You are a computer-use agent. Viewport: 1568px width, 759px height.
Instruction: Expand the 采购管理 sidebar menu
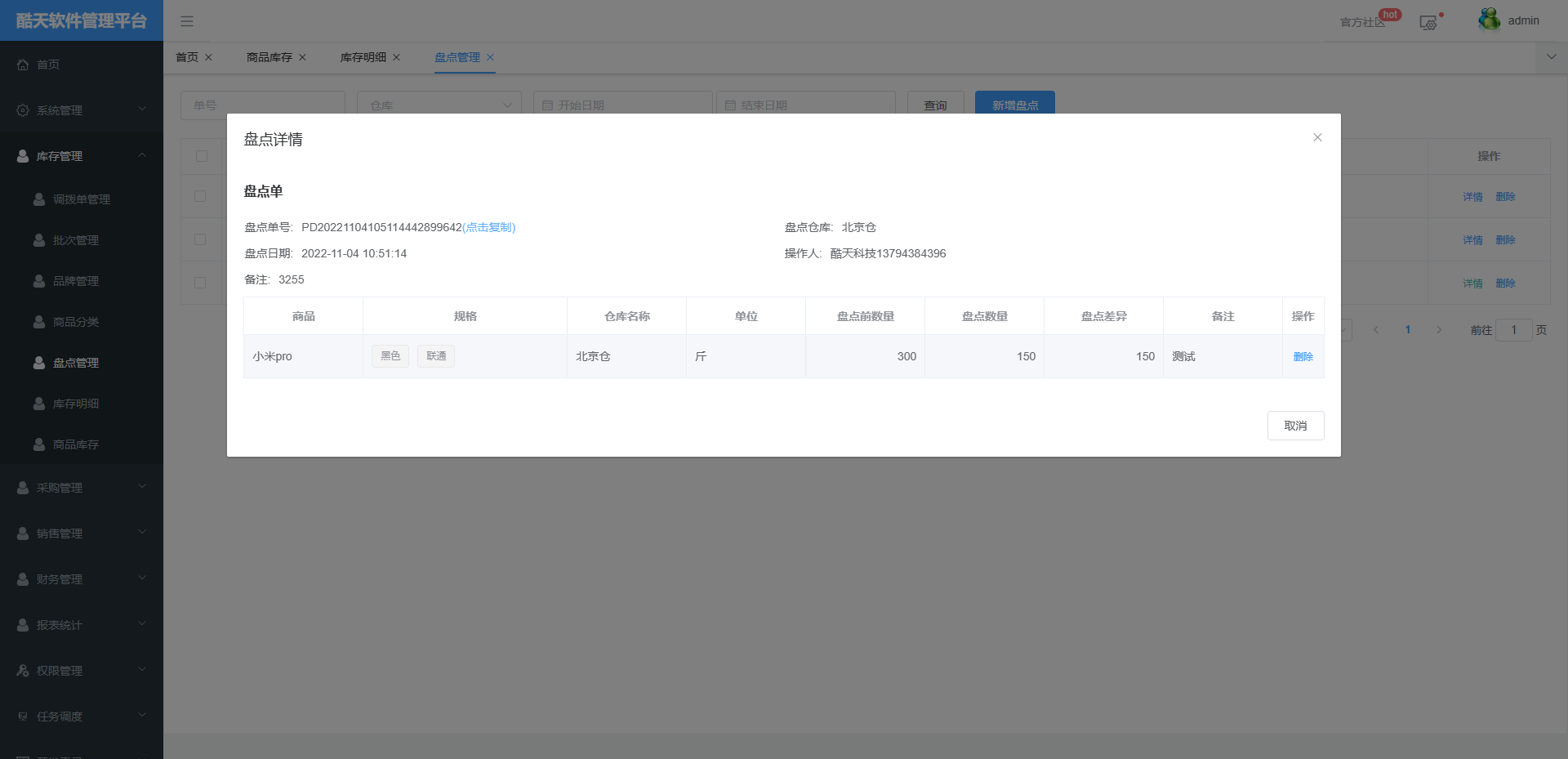click(81, 488)
